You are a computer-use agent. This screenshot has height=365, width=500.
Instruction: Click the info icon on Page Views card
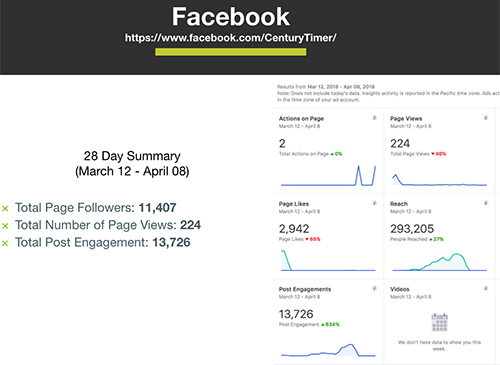pos(486,118)
